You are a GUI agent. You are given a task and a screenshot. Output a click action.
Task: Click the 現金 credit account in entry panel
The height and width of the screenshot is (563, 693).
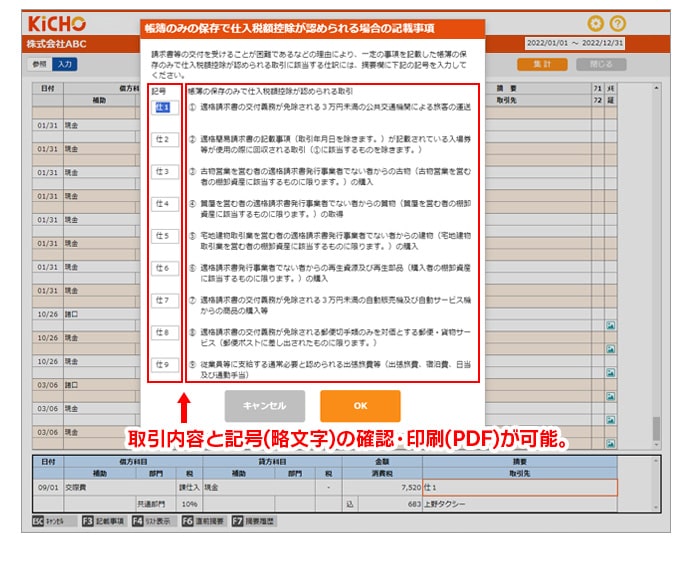pyautogui.click(x=259, y=487)
